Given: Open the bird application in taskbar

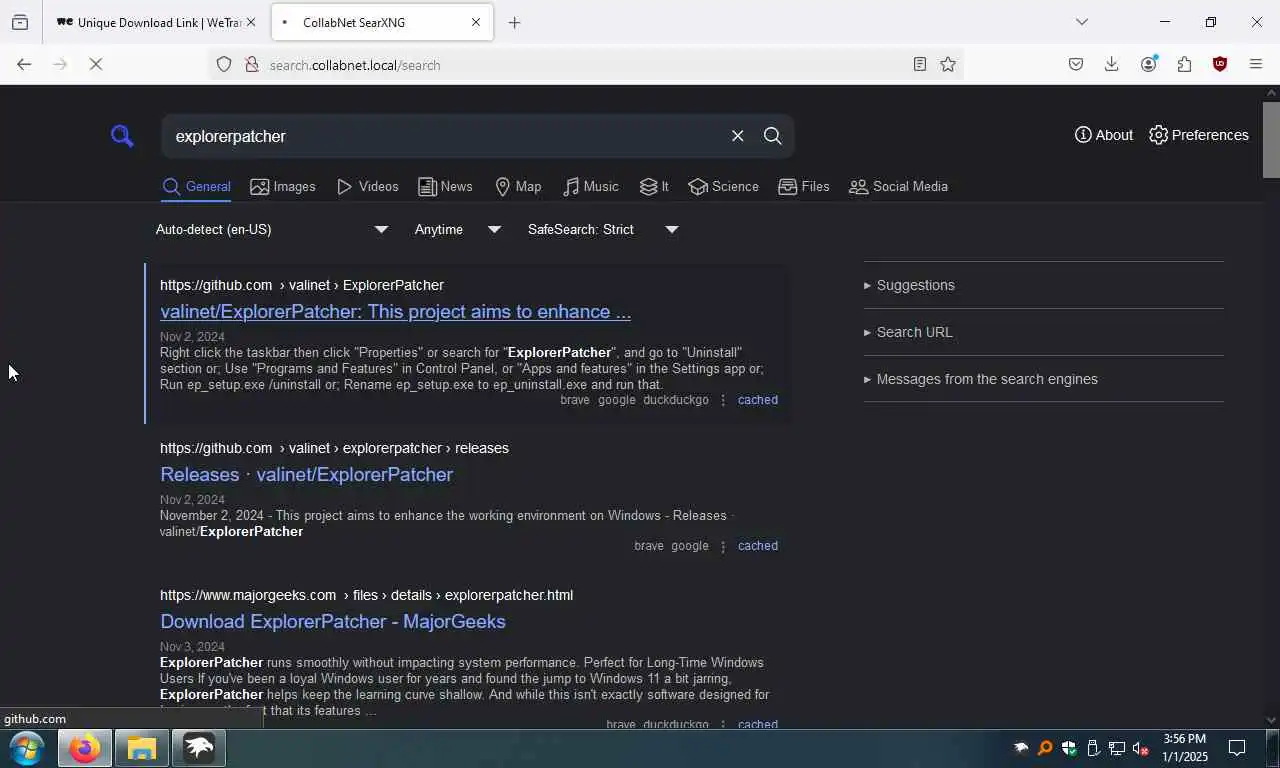Looking at the screenshot, I should coord(199,748).
